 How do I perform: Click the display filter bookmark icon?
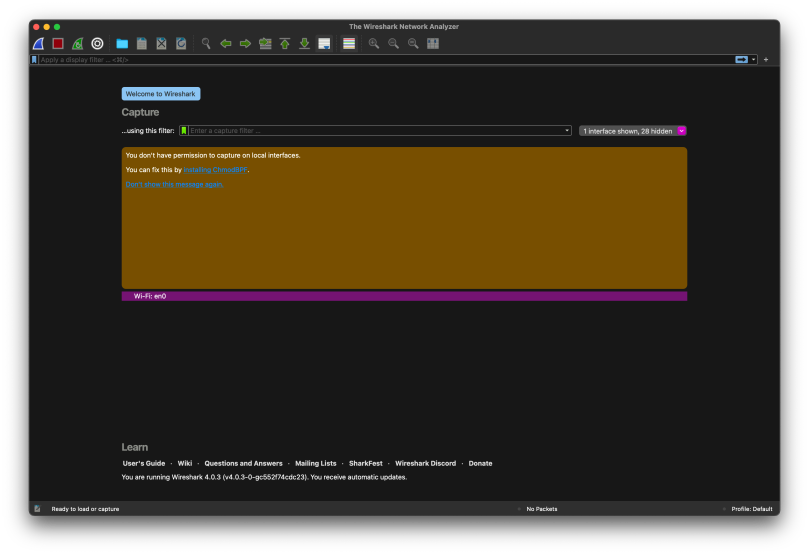tap(35, 60)
